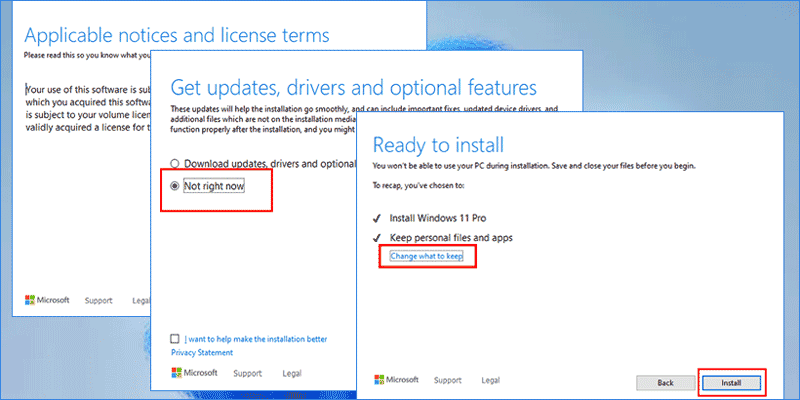Click the 'Keep personal files and apps' text
The height and width of the screenshot is (400, 800).
point(451,238)
